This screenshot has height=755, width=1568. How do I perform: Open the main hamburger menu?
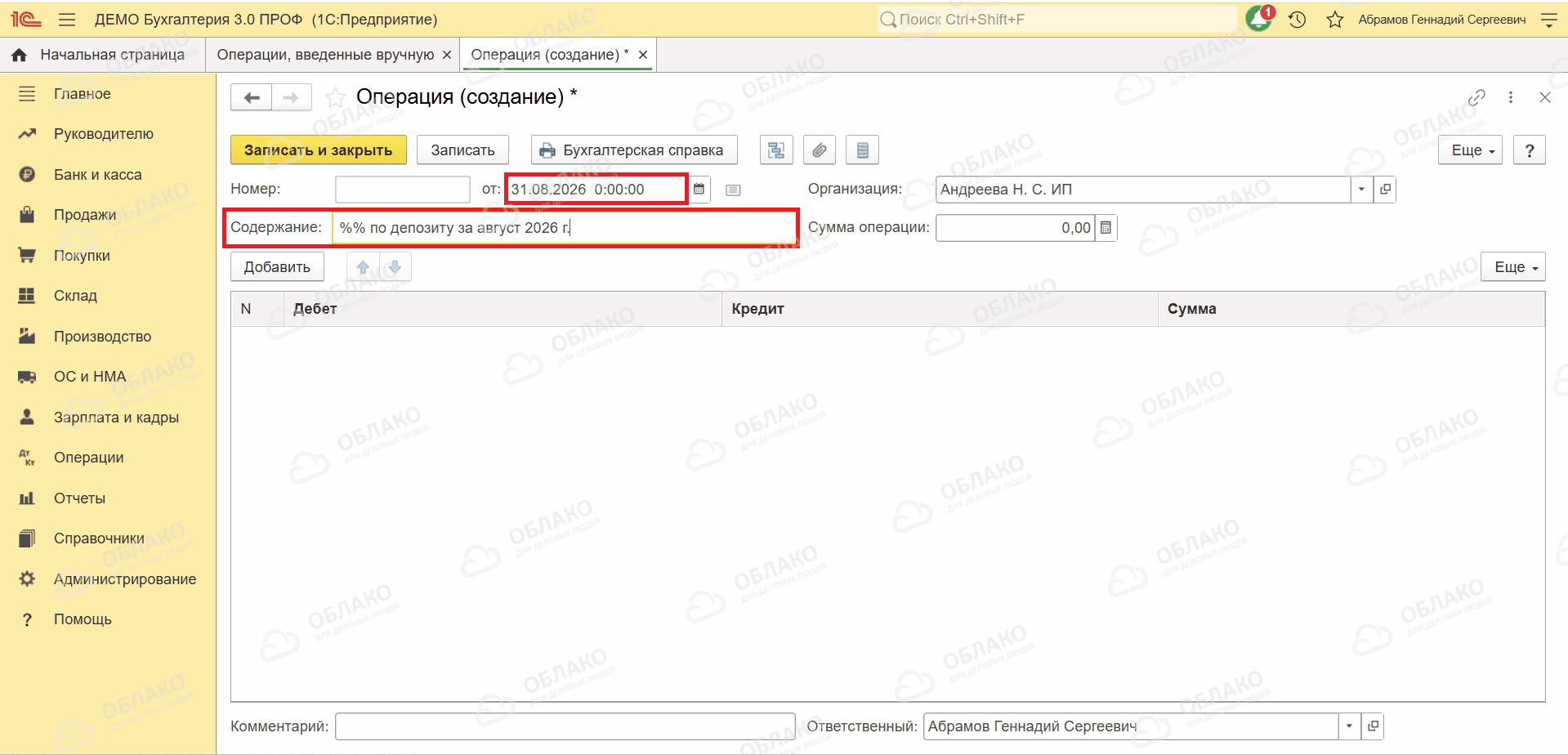(x=67, y=20)
